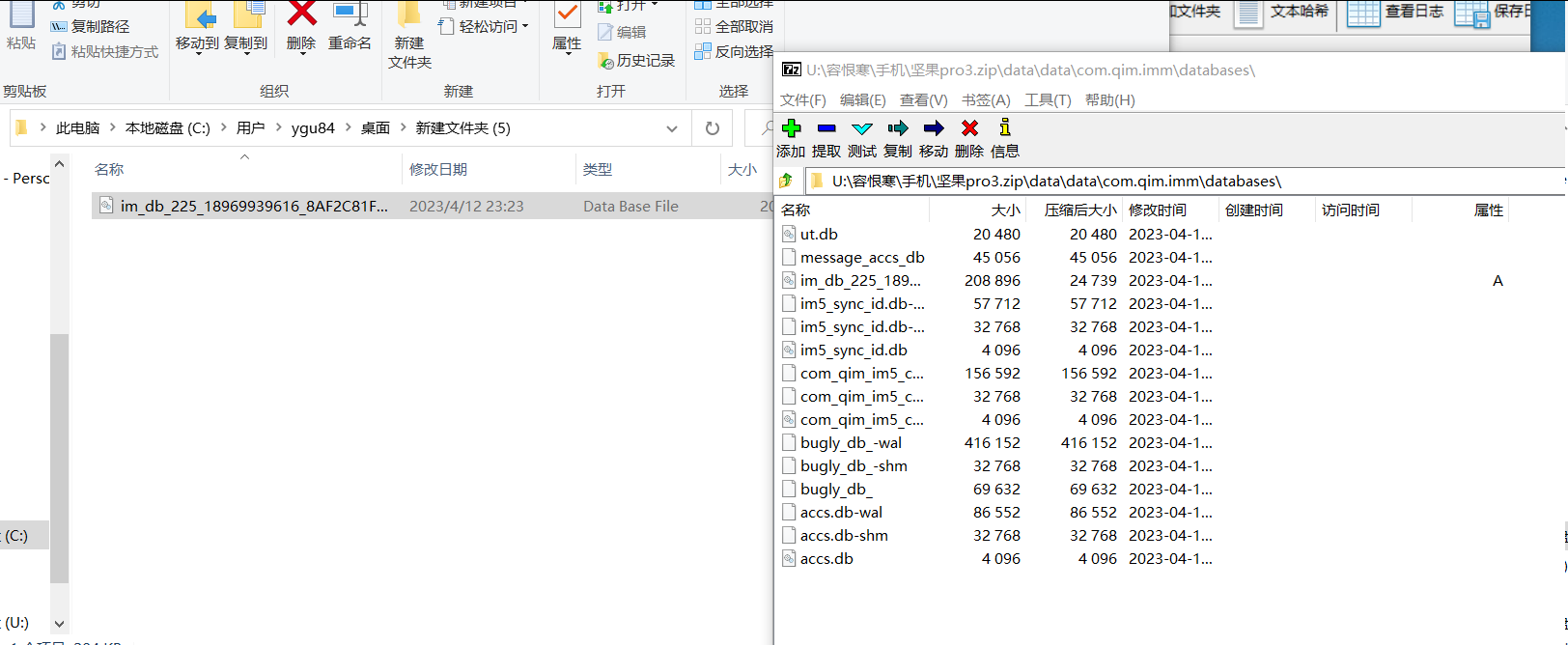The height and width of the screenshot is (645, 1568).
Task: Click the 7-Zip Extract (提取) toolbar icon
Action: click(826, 128)
